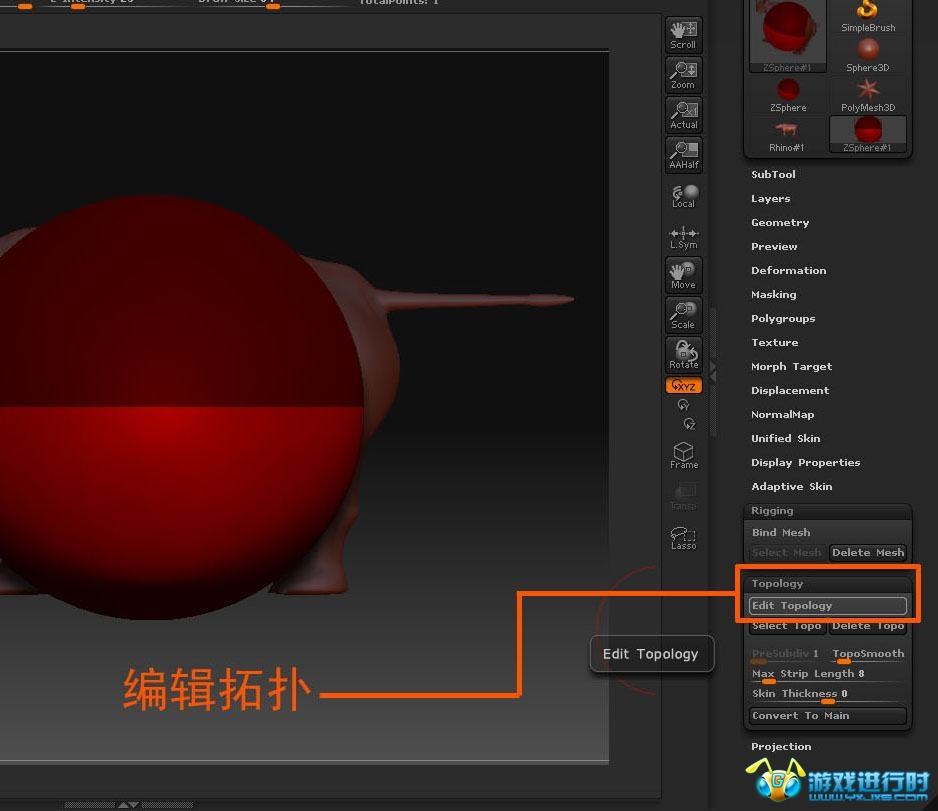Expand the Masking submenu
Viewport: 938px width, 811px height.
(x=773, y=294)
